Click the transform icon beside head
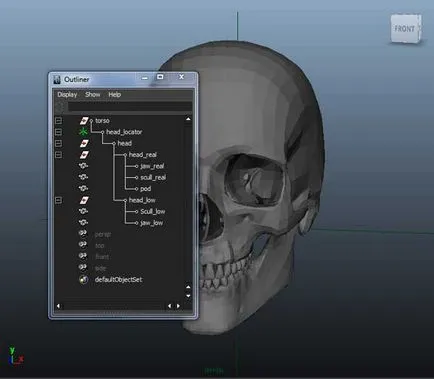Viewport: 434px width, 379px height. pyautogui.click(x=84, y=143)
